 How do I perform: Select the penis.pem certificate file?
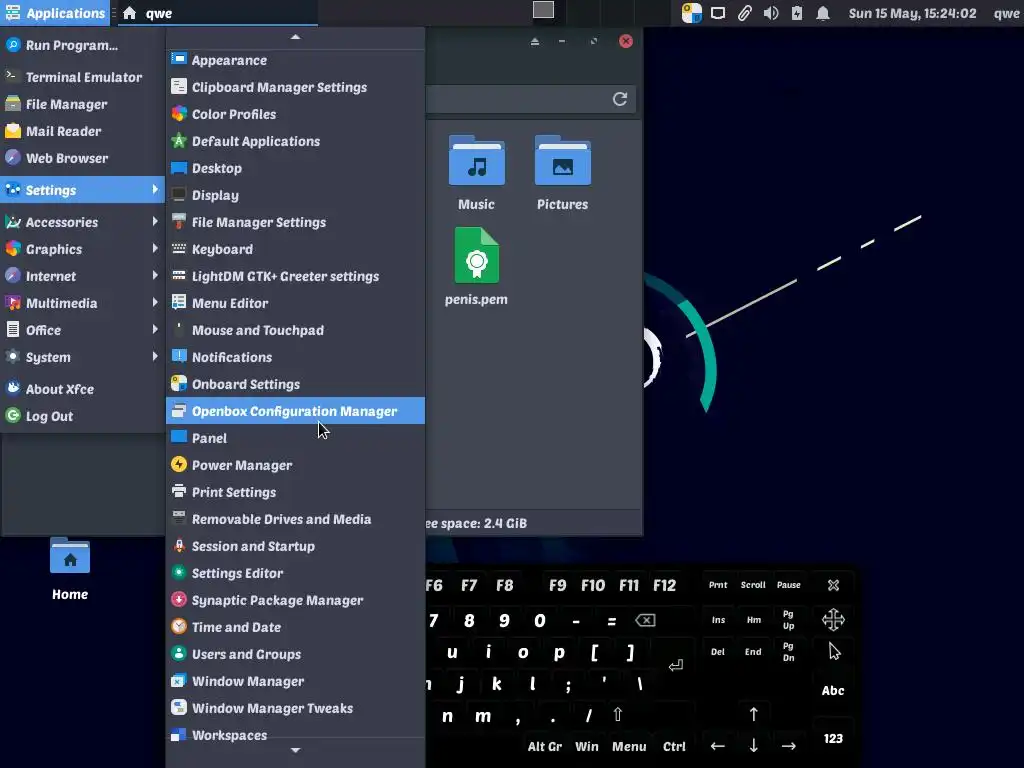pyautogui.click(x=476, y=266)
